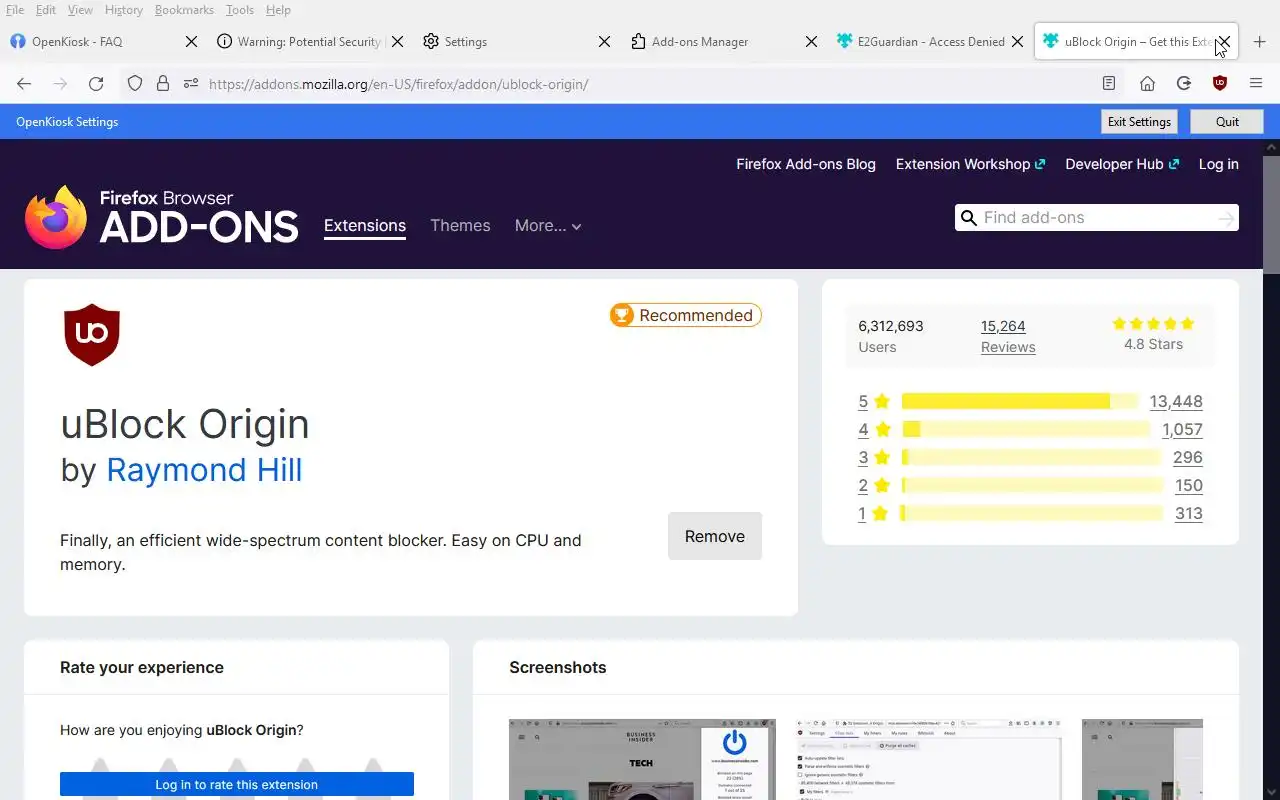
Task: Open the Recommended badge
Action: [686, 315]
